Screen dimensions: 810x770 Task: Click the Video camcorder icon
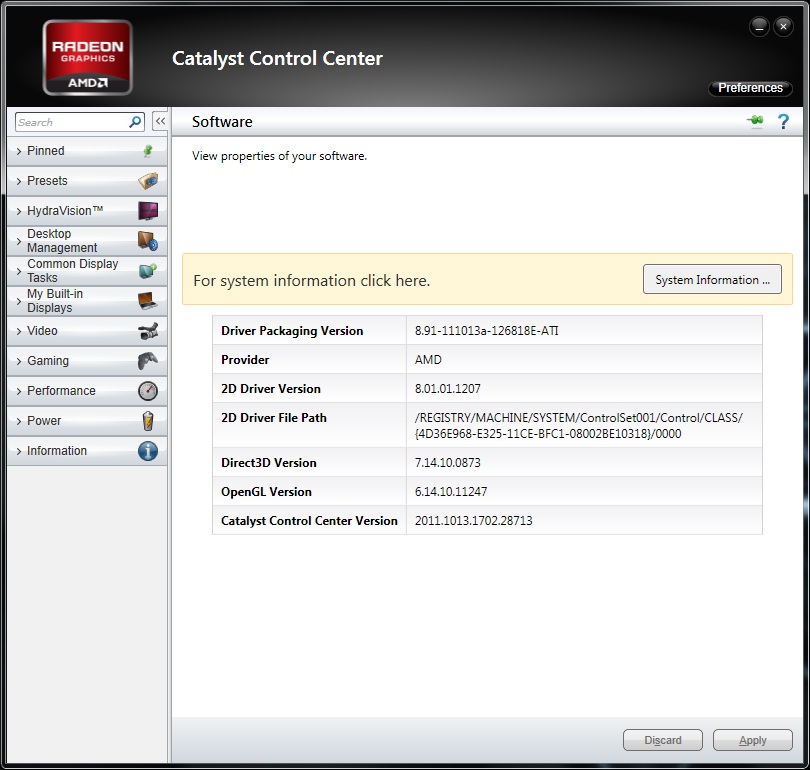[148, 331]
